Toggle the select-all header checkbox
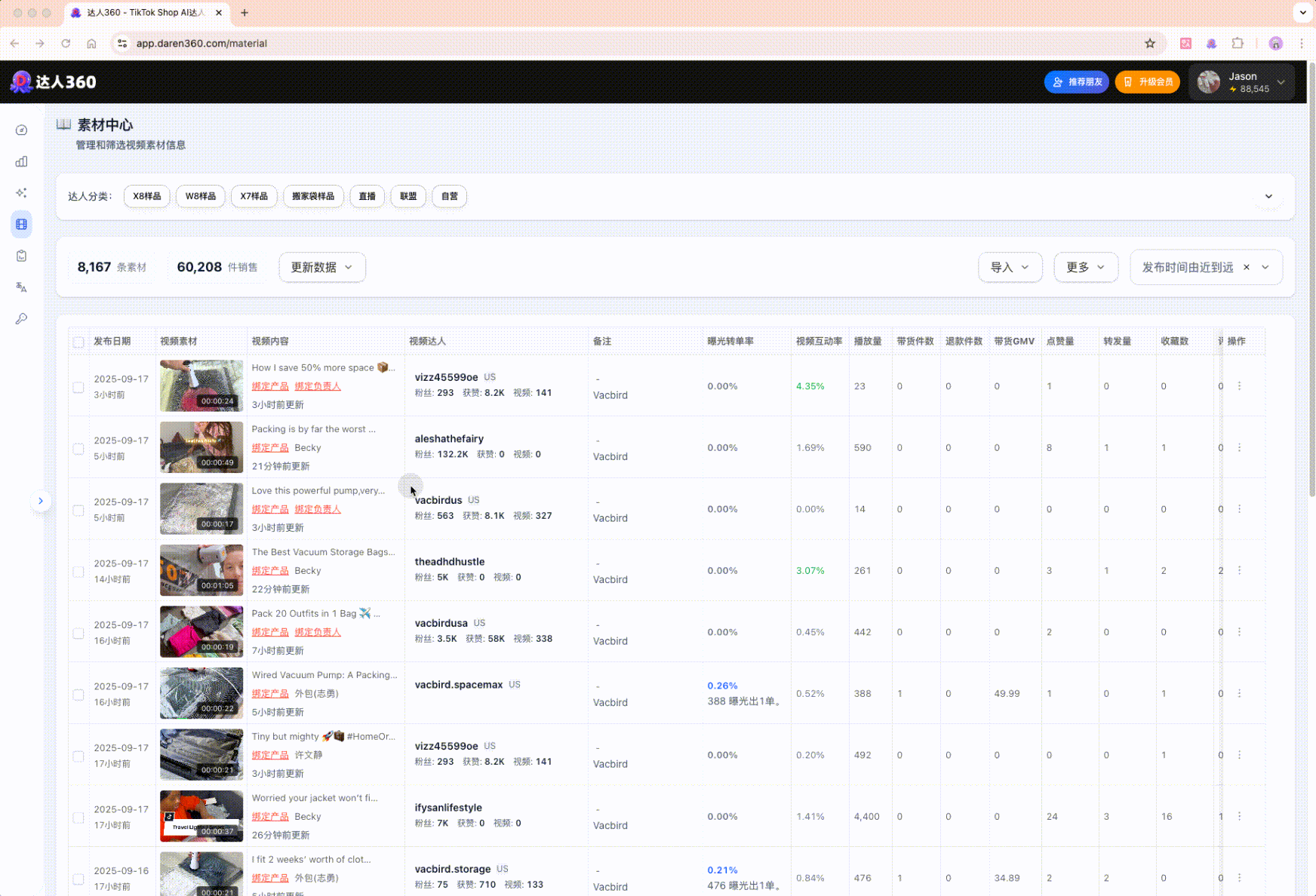Screen dimensions: 1316x896 click(78, 342)
